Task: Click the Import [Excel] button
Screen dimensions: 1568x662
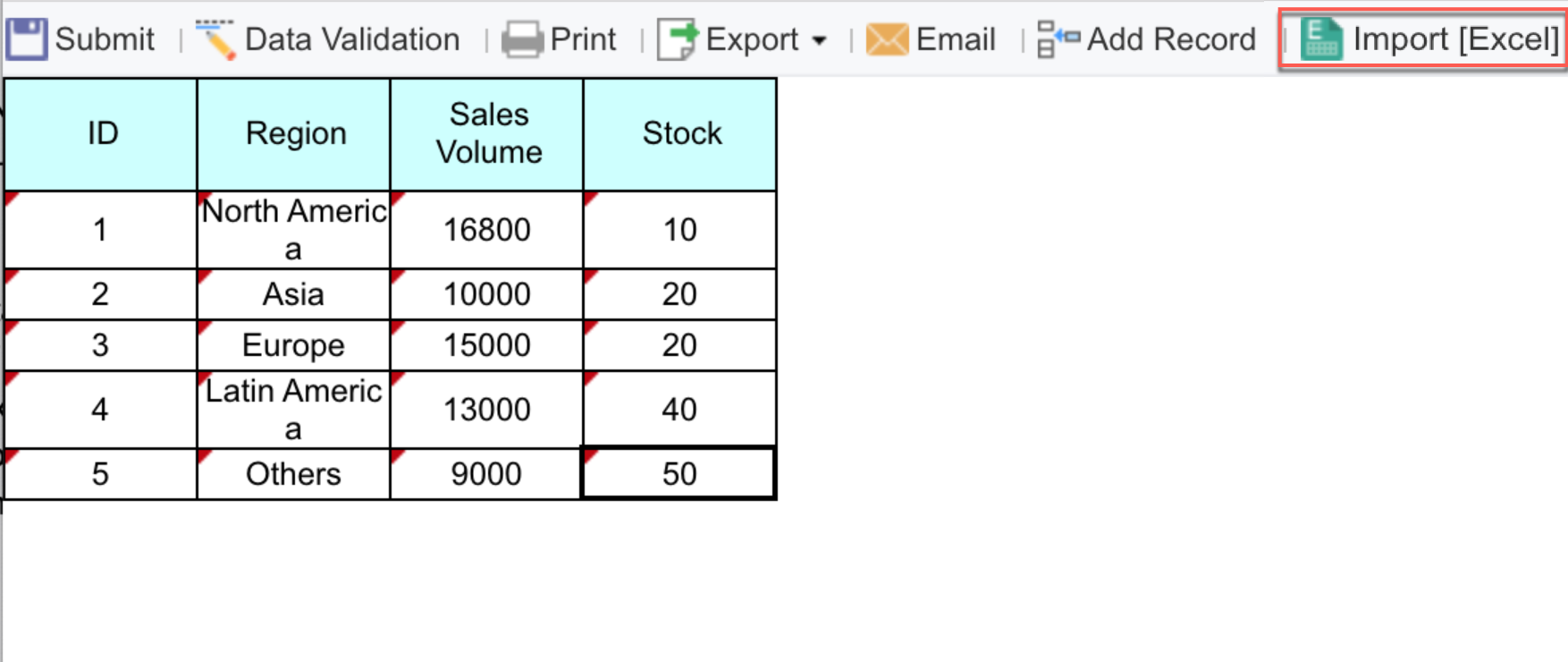Action: click(x=1420, y=38)
